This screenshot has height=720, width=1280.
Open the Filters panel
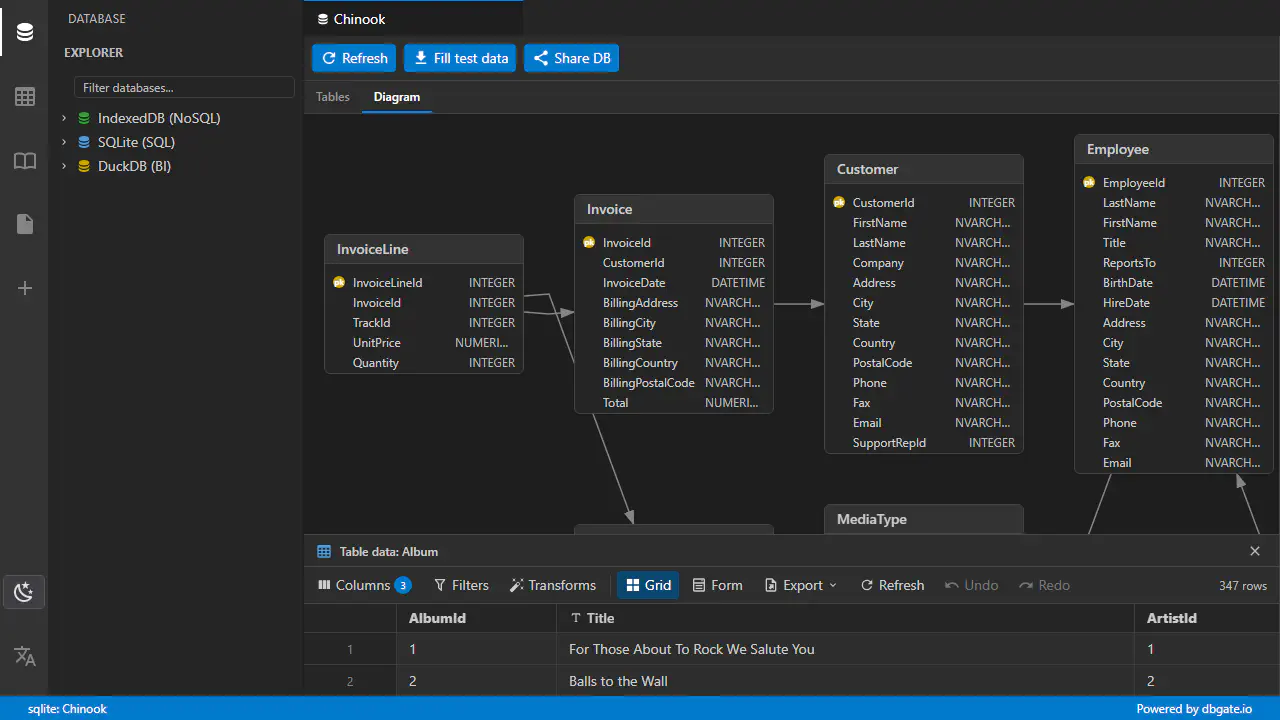[461, 585]
